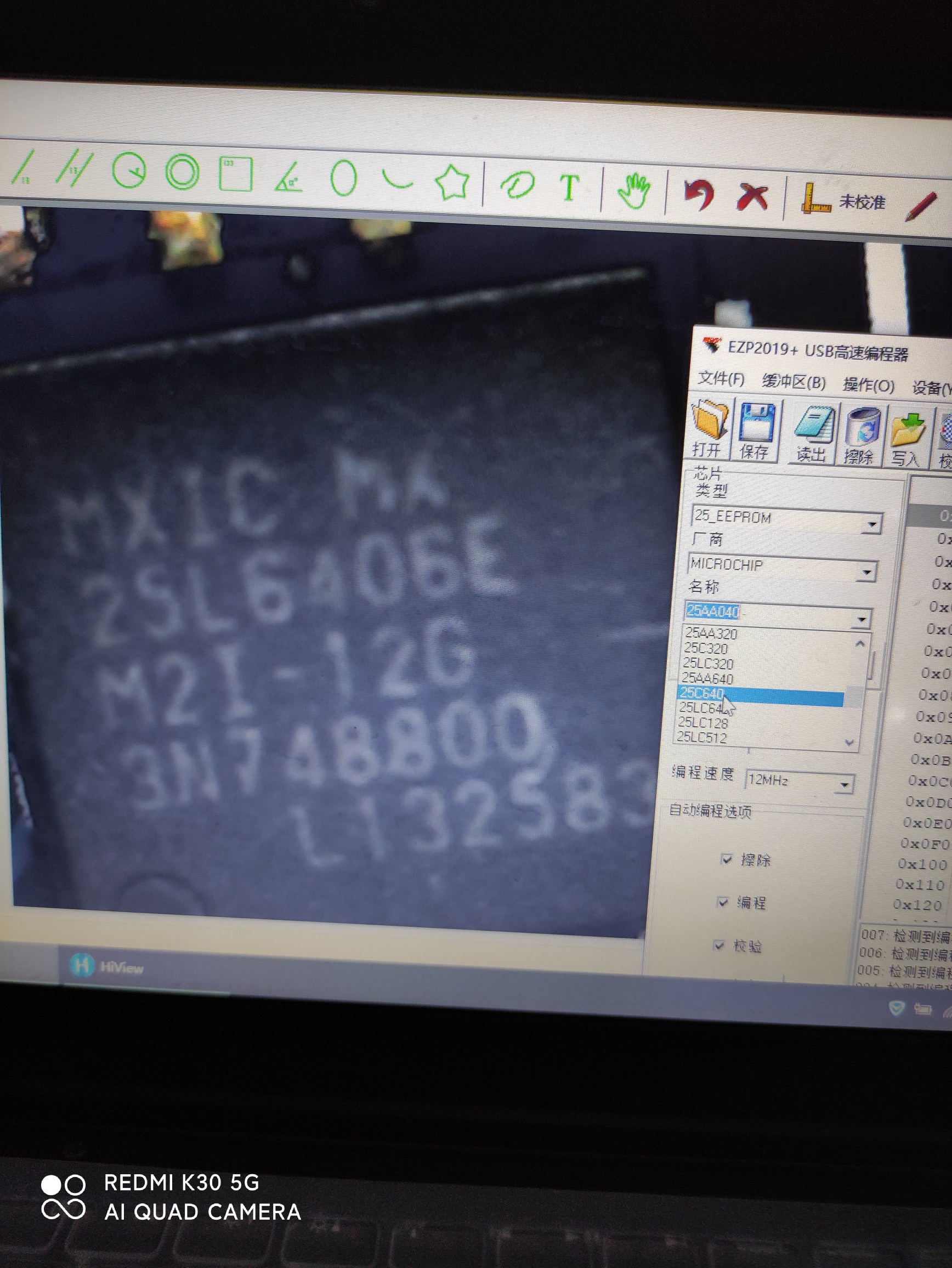Click the chip list scroll-down arrow
The height and width of the screenshot is (1268, 952).
click(x=850, y=743)
